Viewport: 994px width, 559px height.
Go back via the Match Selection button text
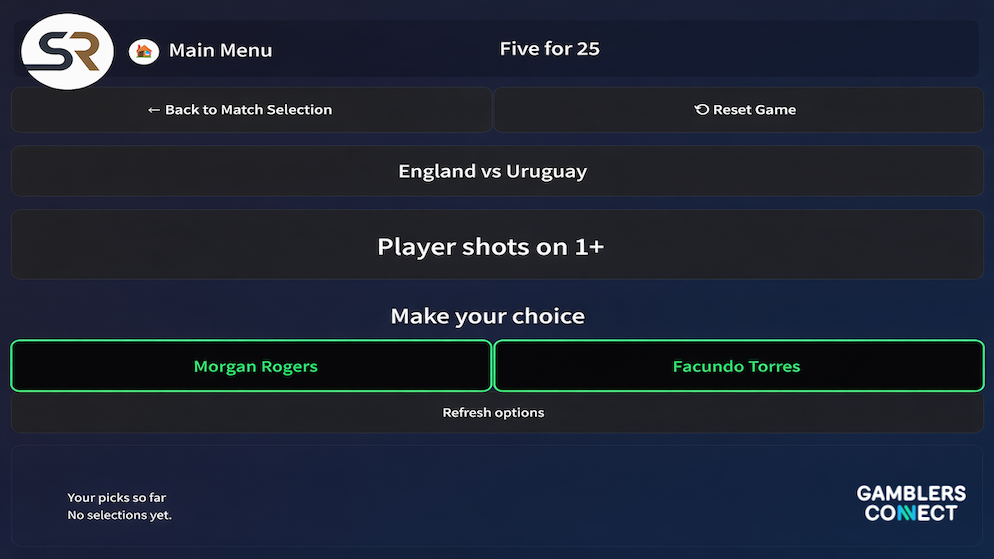[248, 110]
